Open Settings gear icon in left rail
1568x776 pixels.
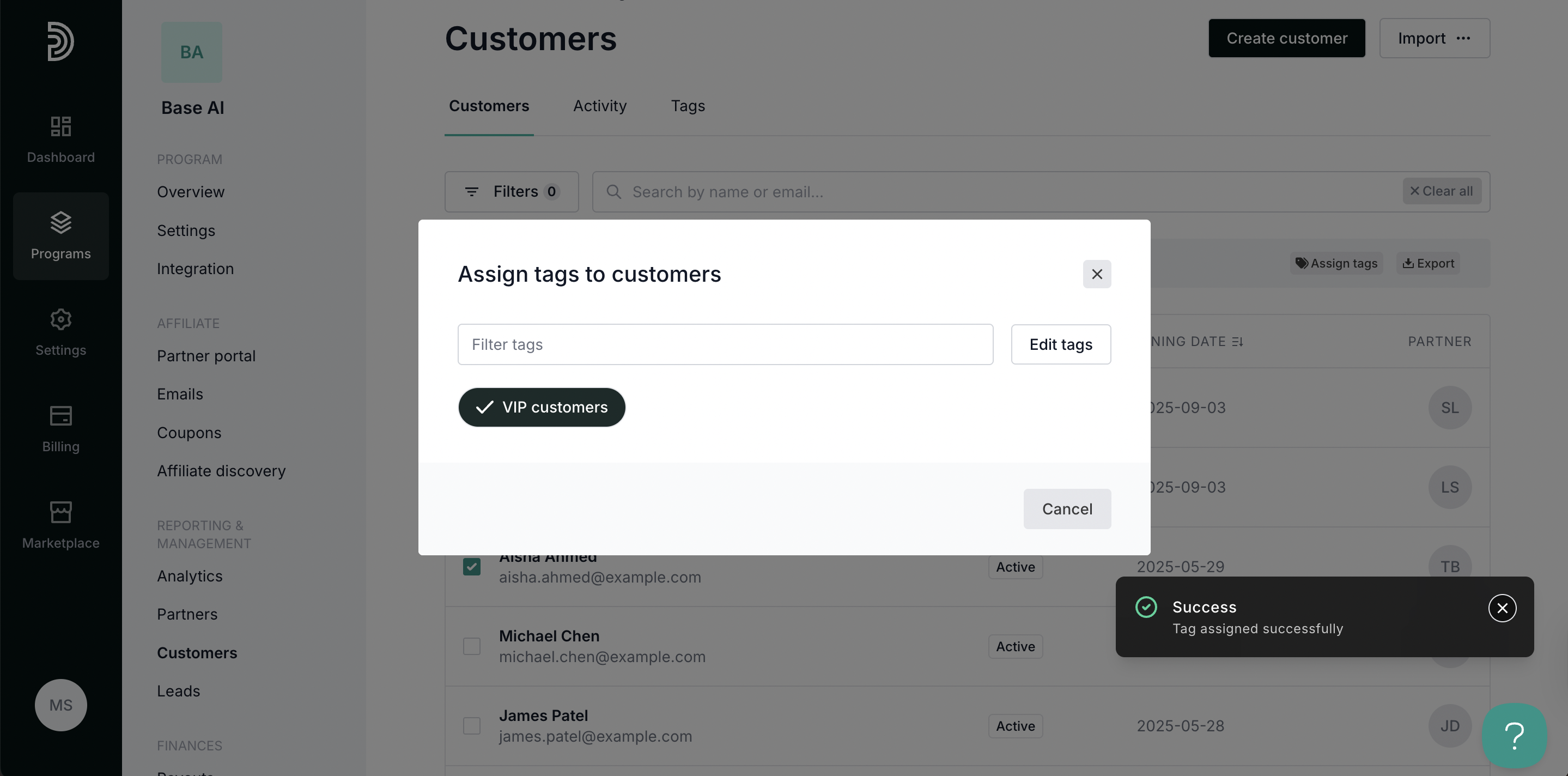(60, 319)
